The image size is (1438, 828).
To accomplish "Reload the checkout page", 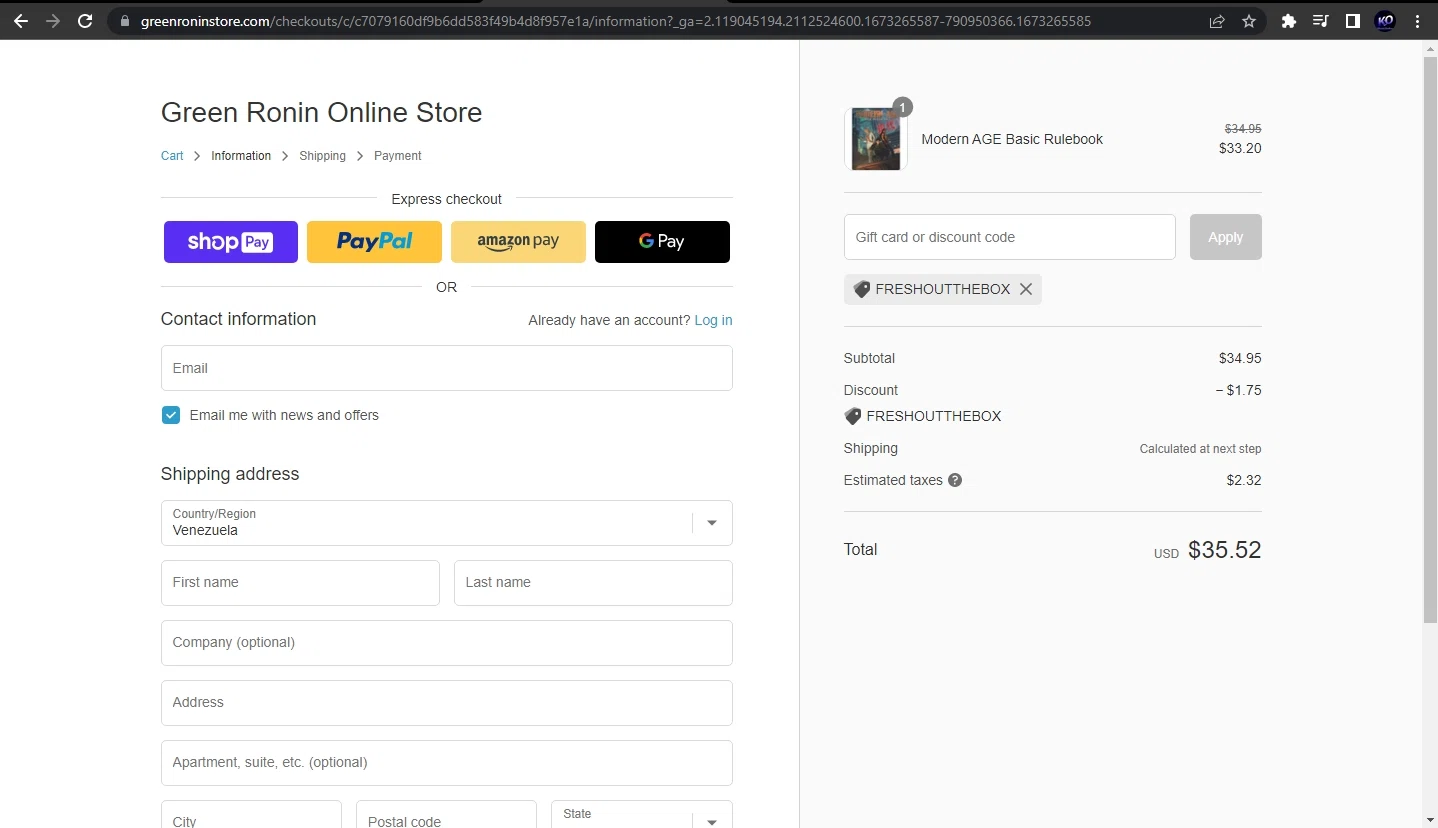I will (x=86, y=21).
